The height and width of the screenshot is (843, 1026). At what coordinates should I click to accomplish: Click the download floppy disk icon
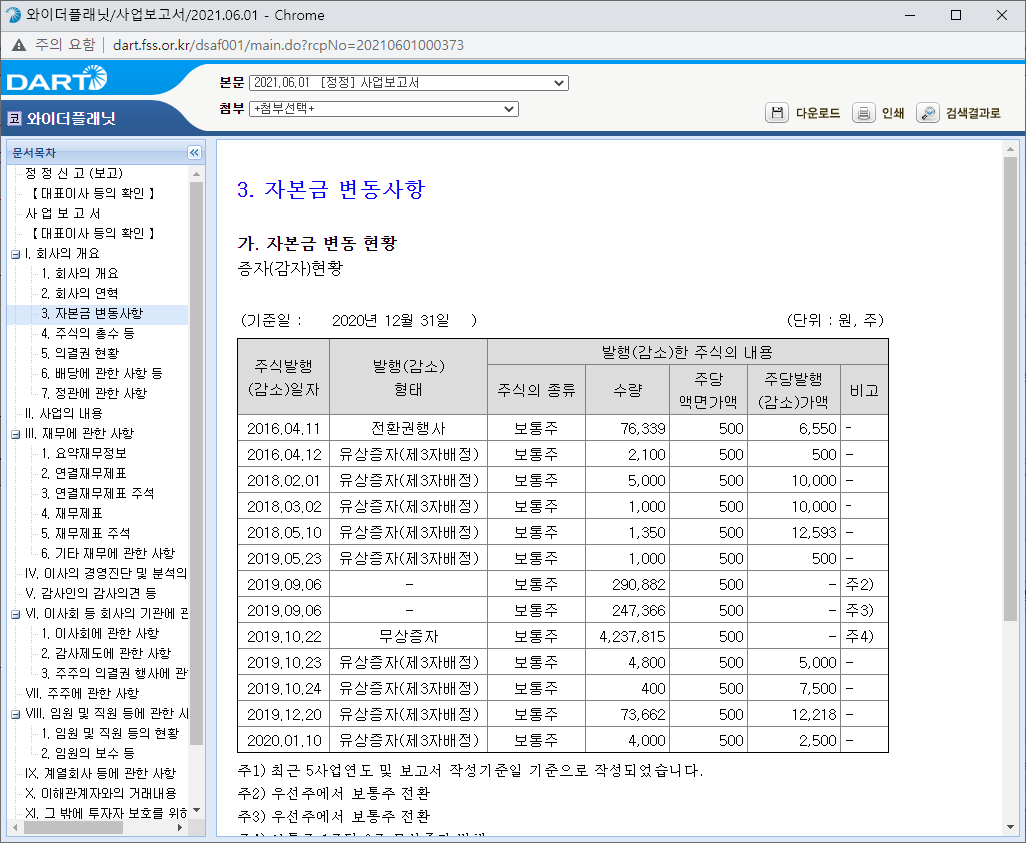point(777,113)
